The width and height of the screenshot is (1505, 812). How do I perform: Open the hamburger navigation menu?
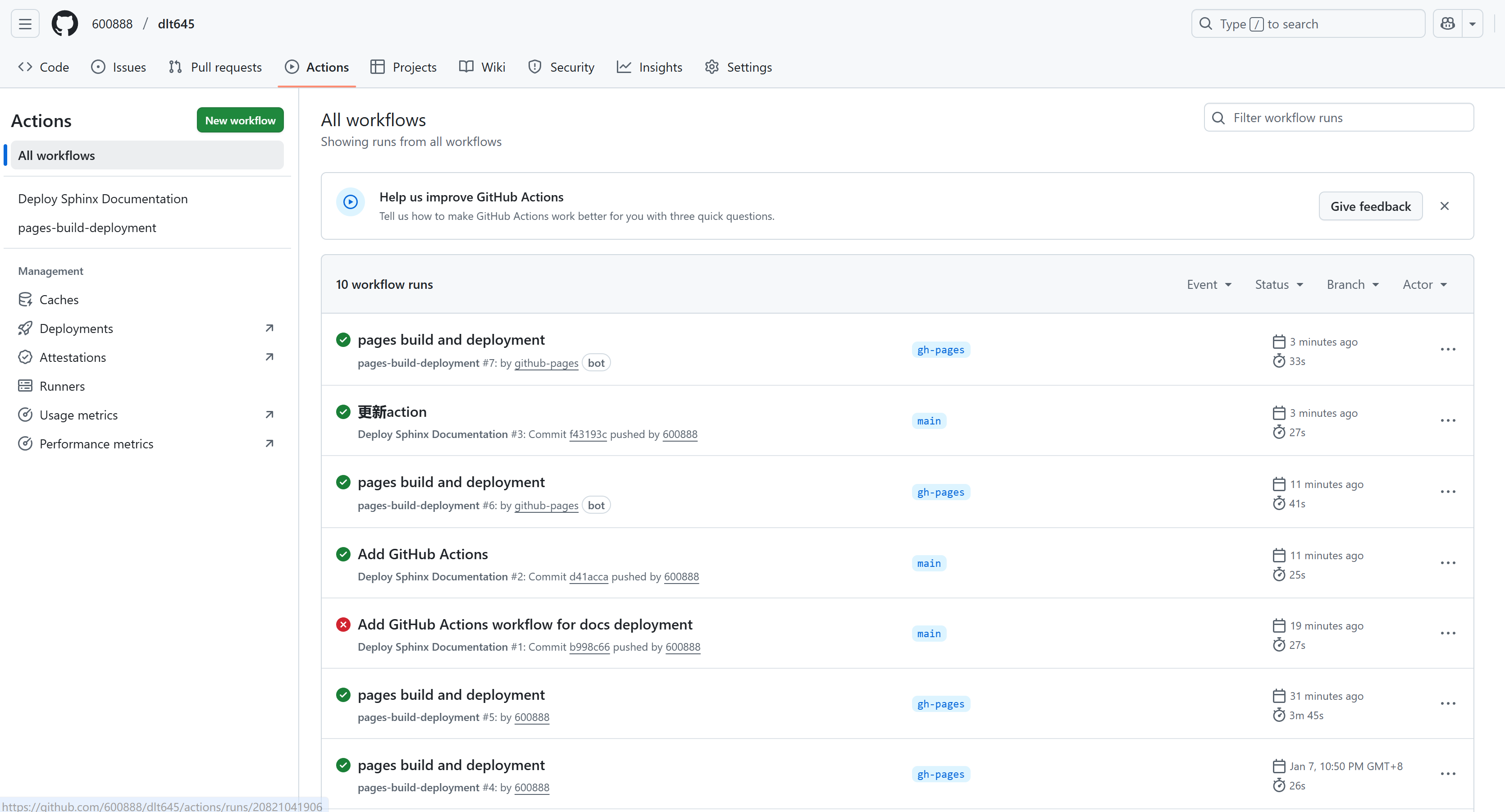pyautogui.click(x=24, y=24)
